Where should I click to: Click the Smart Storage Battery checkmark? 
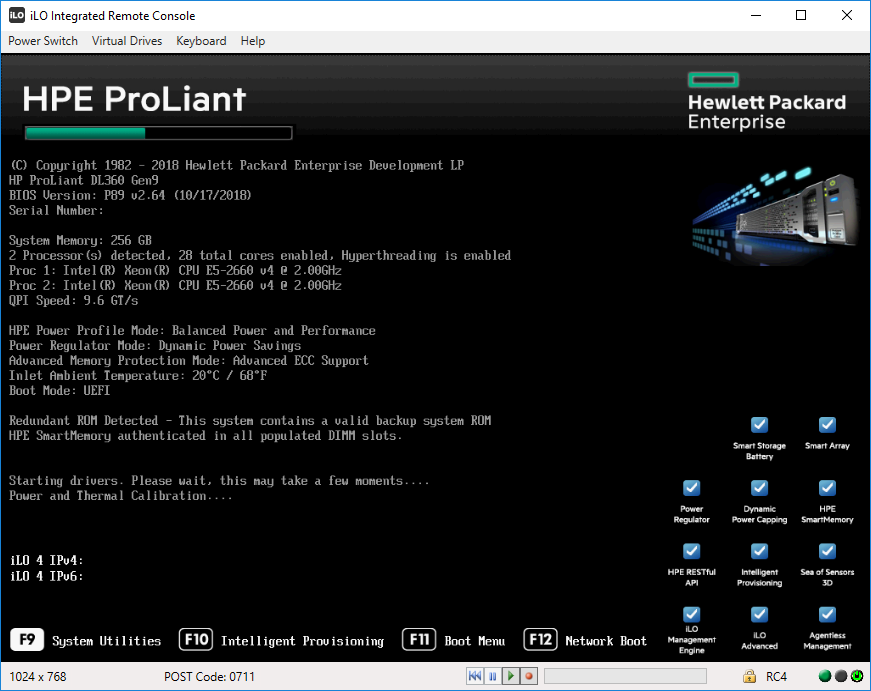(x=759, y=425)
